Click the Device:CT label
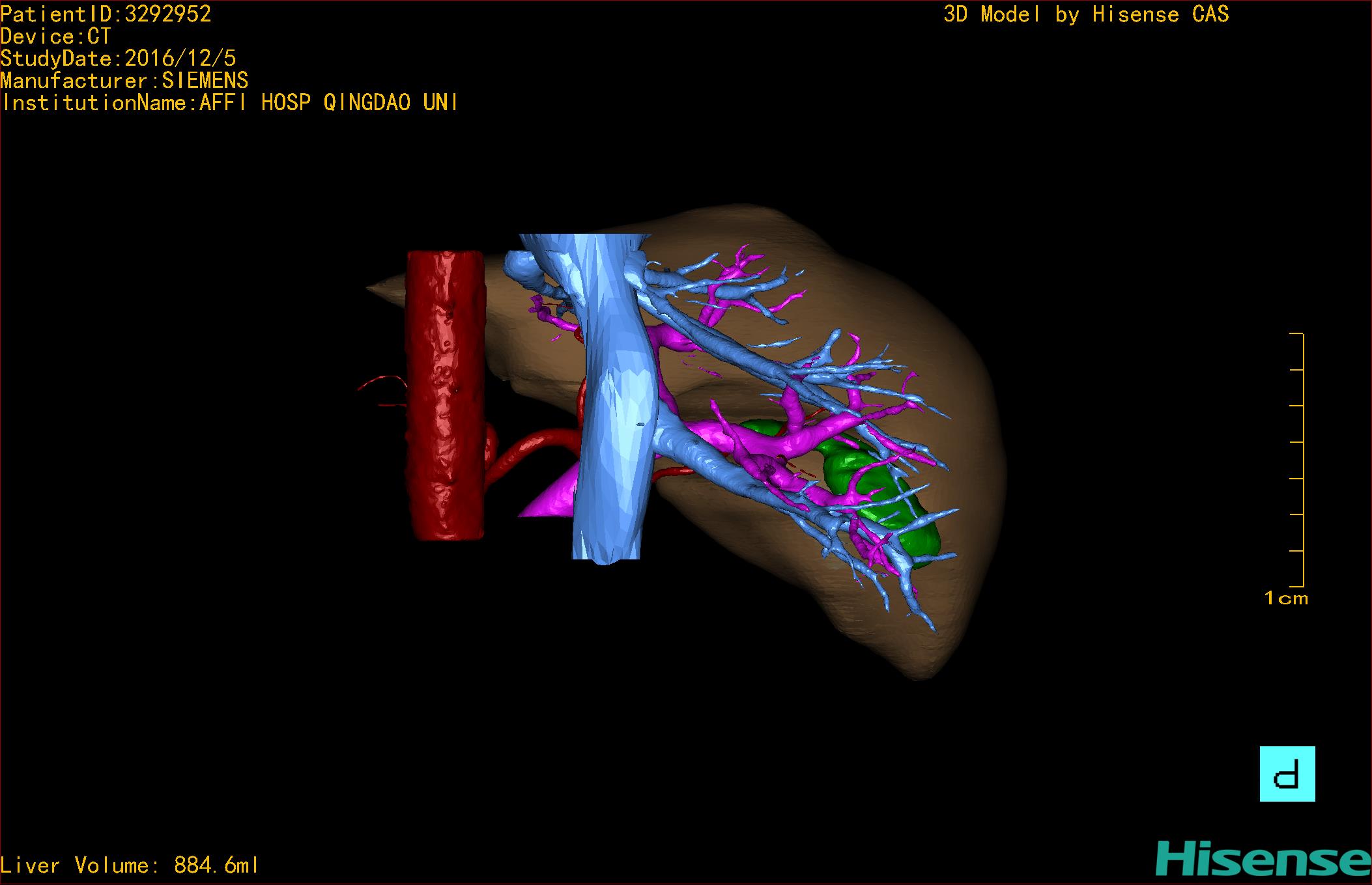 click(x=56, y=36)
